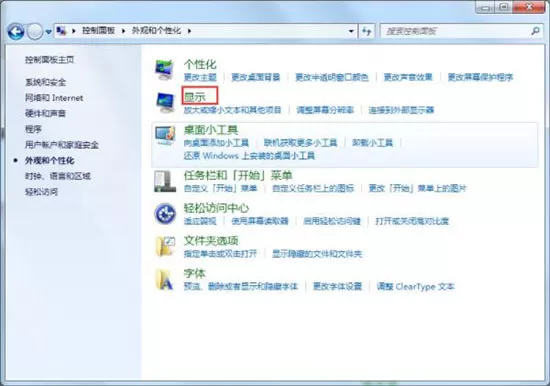Image resolution: width=550 pixels, height=386 pixels.
Task: Open the 显示 heading link
Action: [195, 97]
